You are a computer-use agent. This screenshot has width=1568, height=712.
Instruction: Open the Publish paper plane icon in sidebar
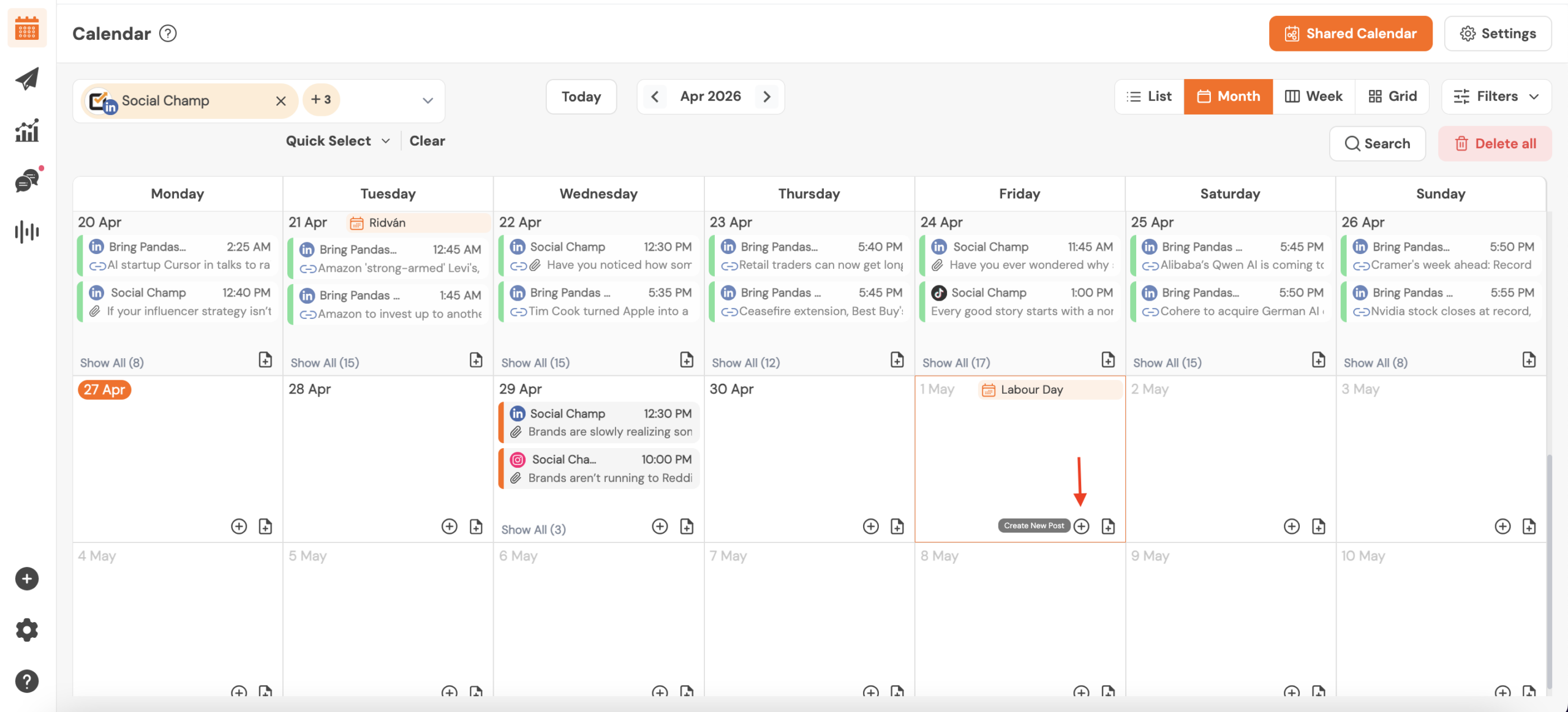(x=27, y=79)
